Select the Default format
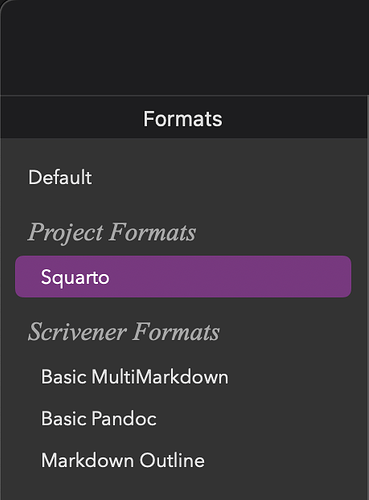Viewport: 369px width, 500px height. 60,177
